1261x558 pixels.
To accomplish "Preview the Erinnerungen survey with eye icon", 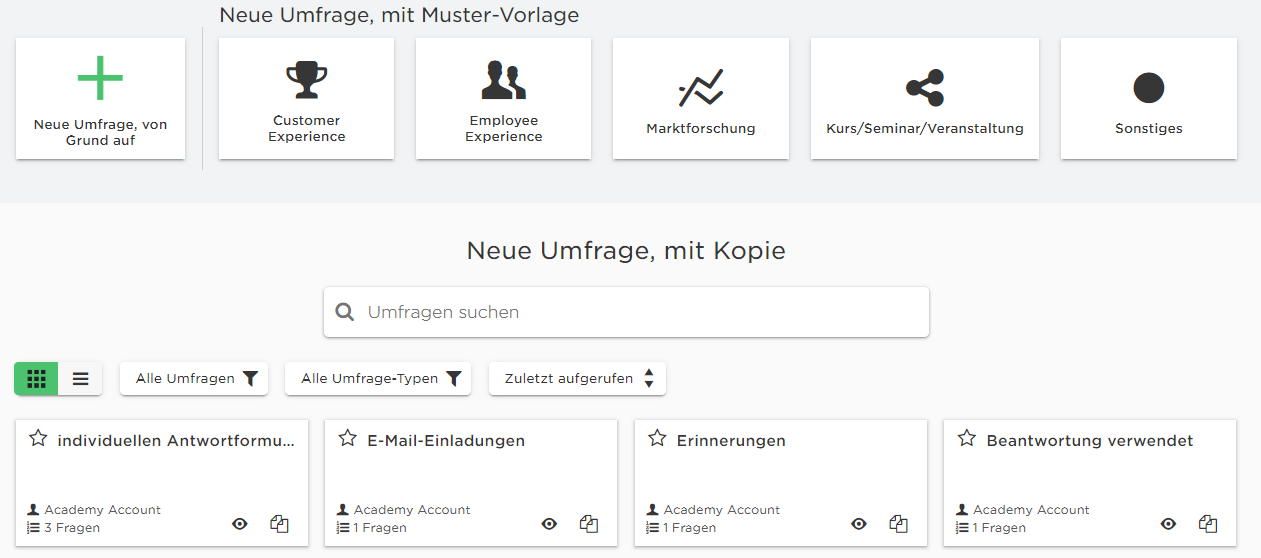I will click(859, 524).
